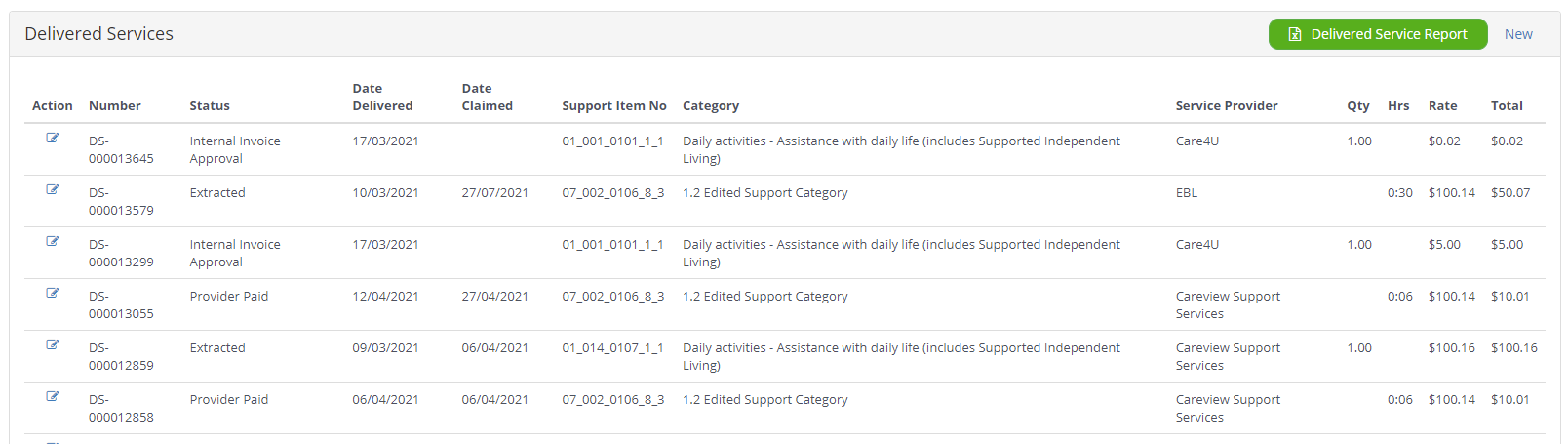
Task: Sort by Status column header
Action: (x=210, y=105)
